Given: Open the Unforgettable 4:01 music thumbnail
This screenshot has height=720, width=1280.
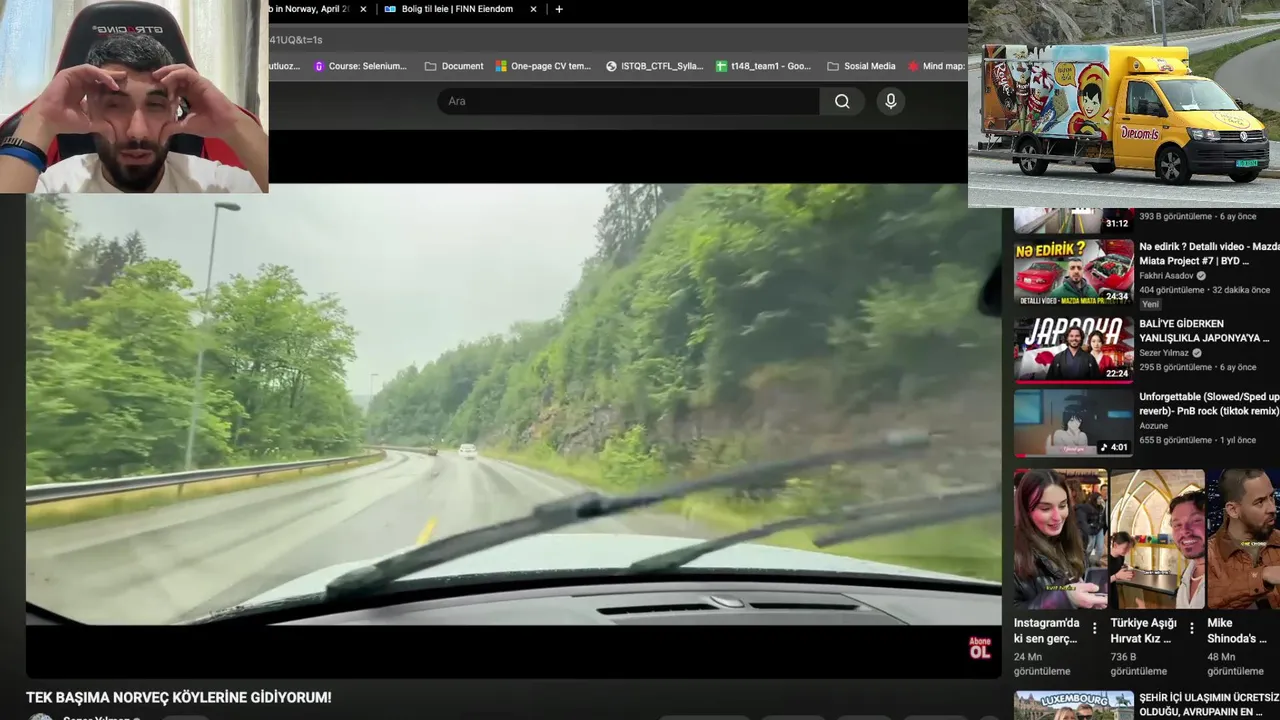Looking at the screenshot, I should [1074, 422].
